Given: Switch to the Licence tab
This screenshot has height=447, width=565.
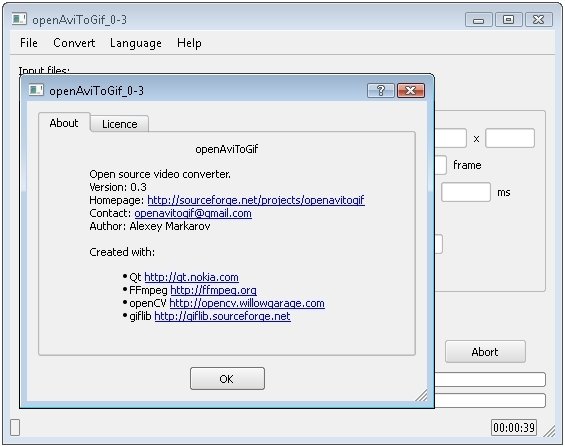Looking at the screenshot, I should click(x=120, y=124).
